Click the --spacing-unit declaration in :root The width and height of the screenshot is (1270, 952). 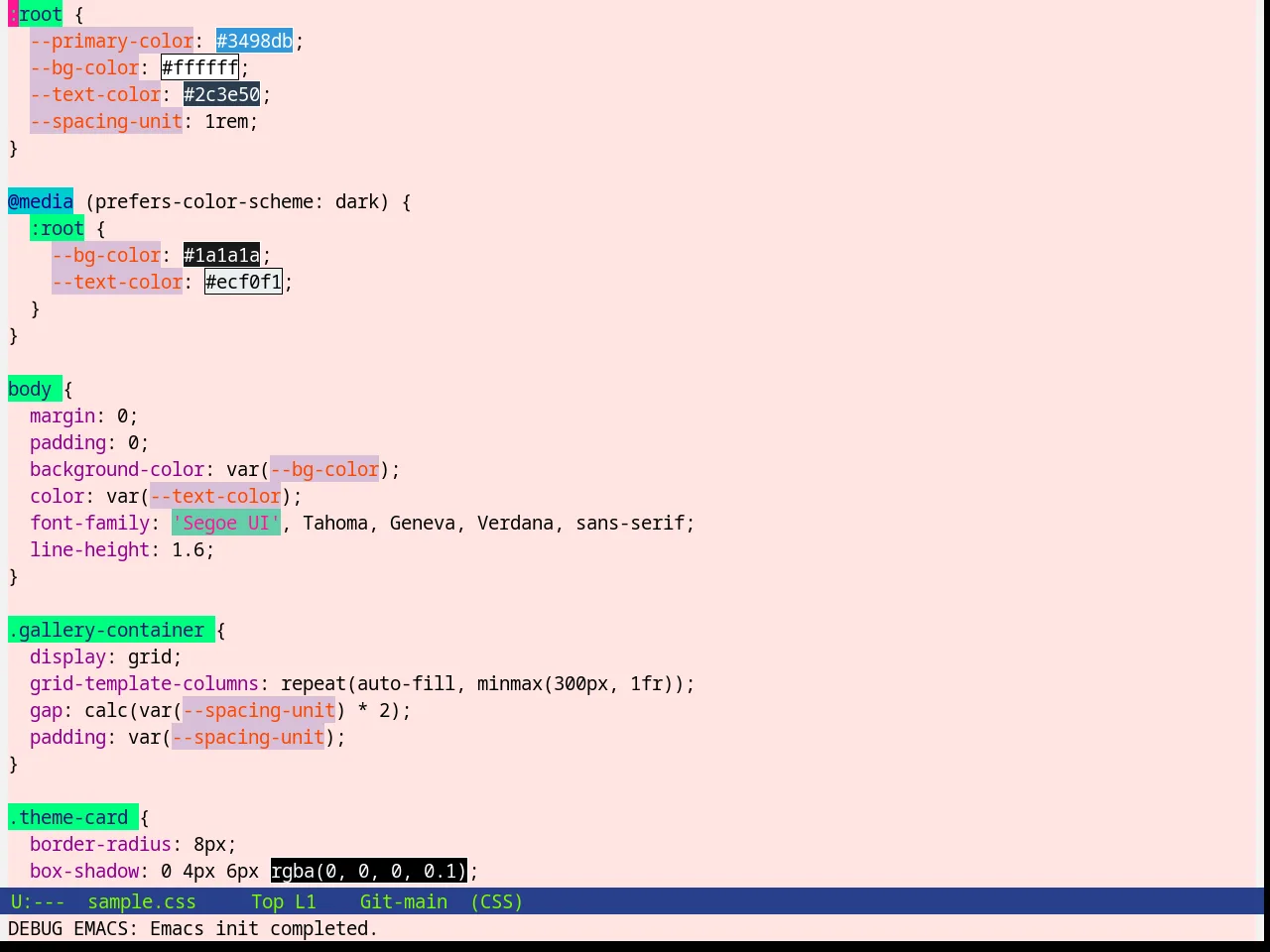point(106,121)
